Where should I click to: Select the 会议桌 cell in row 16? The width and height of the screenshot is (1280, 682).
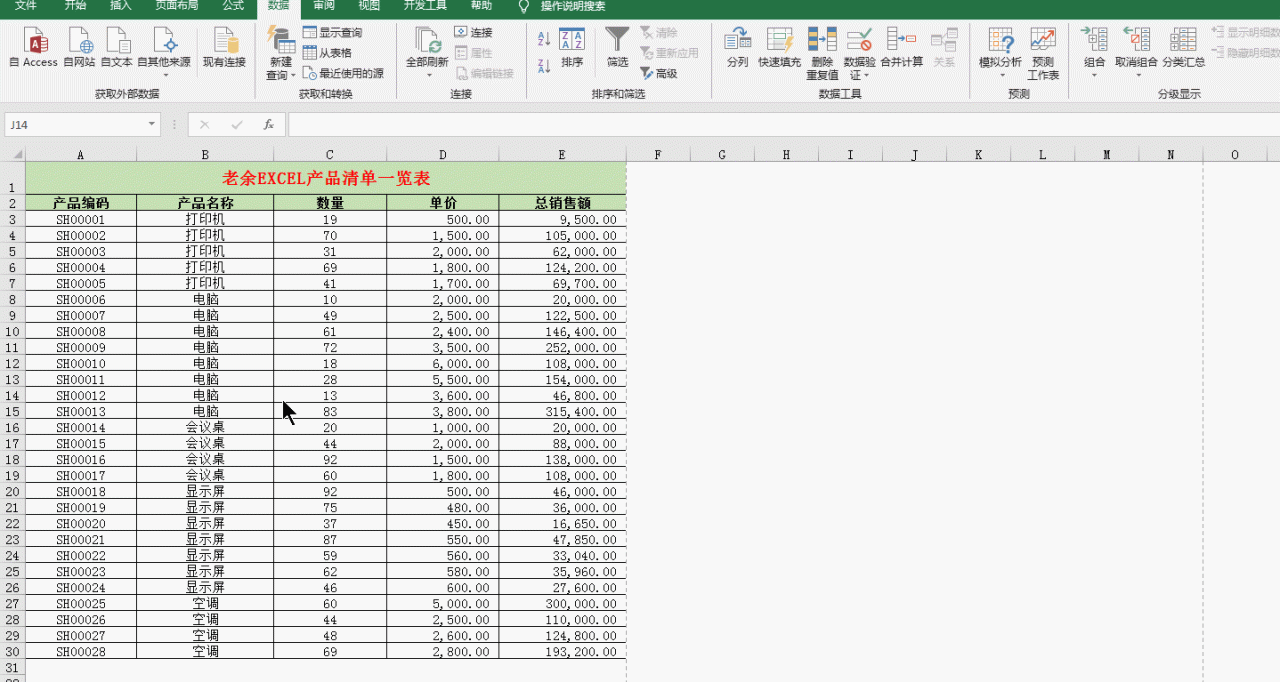tap(205, 427)
